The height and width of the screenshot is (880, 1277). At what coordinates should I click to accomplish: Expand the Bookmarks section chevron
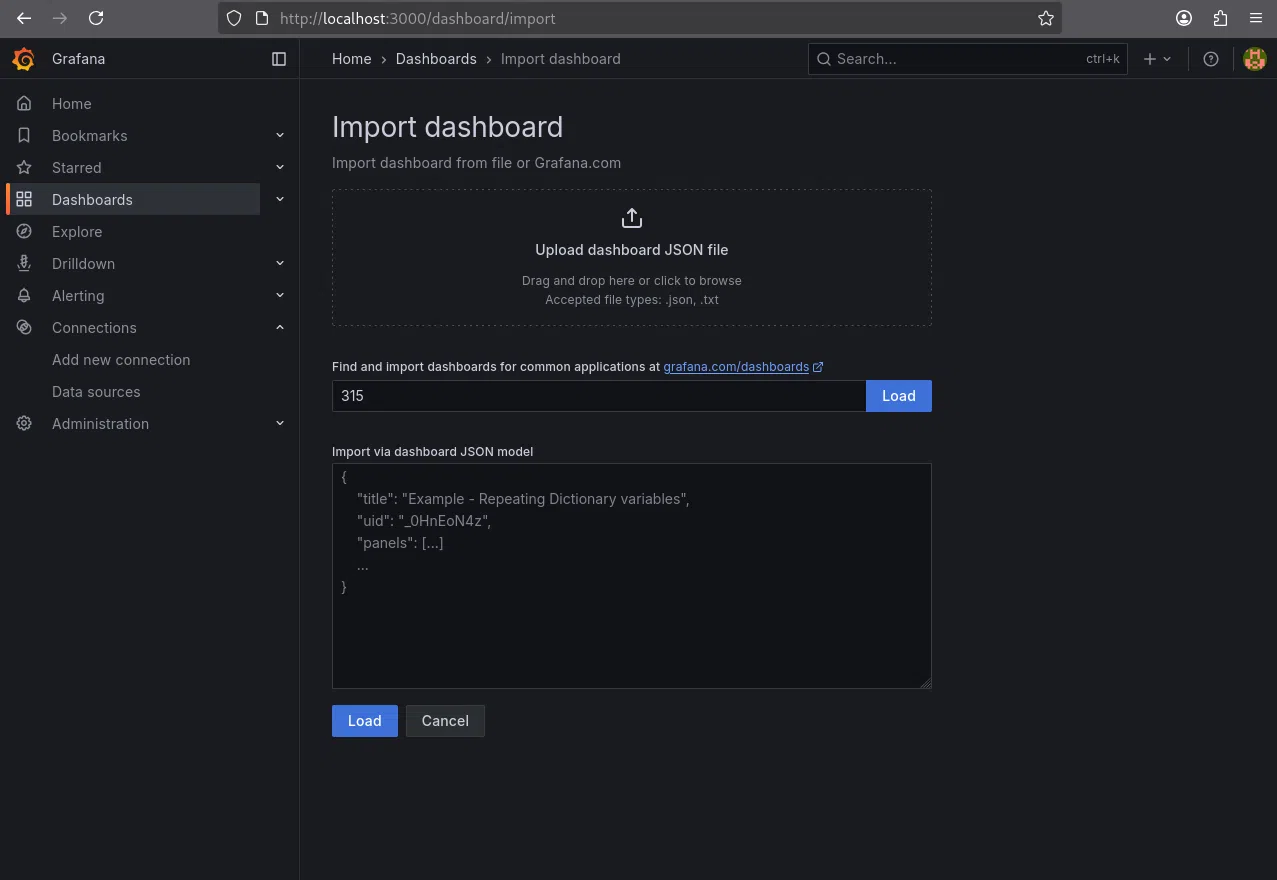click(x=280, y=136)
